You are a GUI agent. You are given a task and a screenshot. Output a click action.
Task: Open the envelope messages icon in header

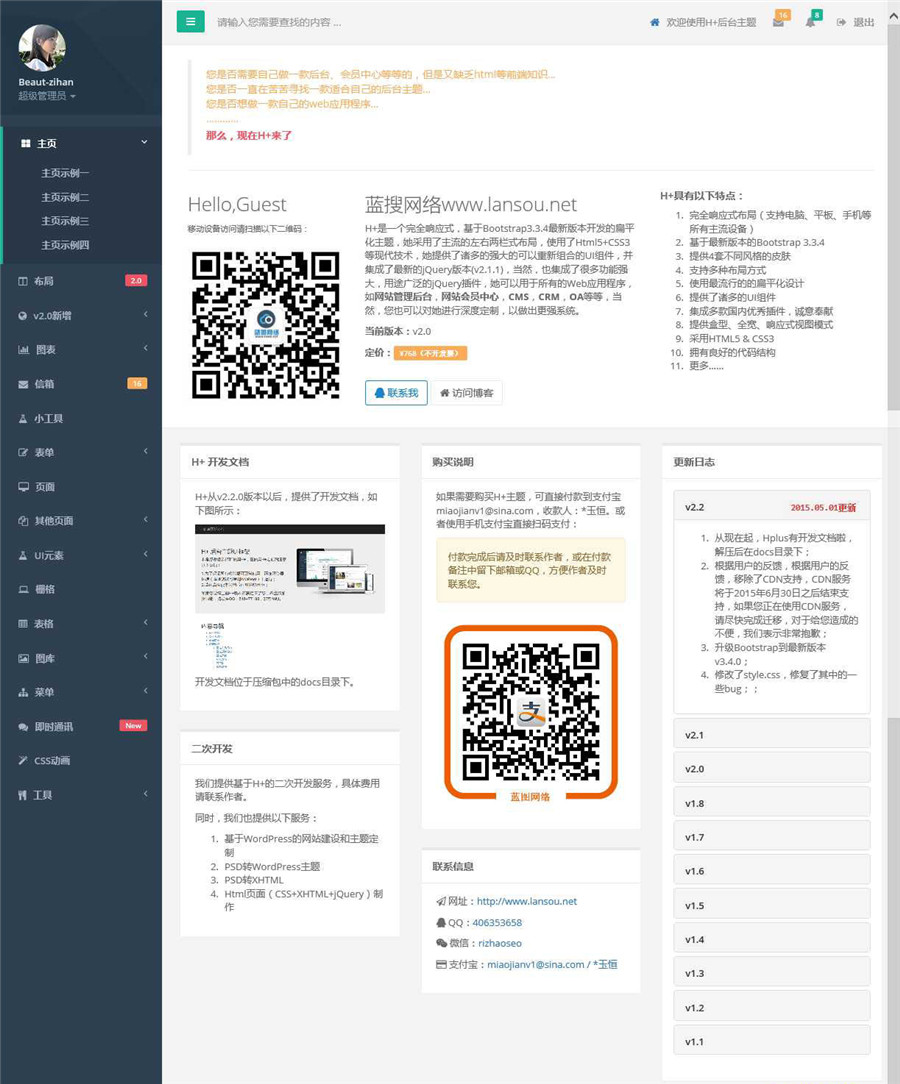[x=778, y=22]
